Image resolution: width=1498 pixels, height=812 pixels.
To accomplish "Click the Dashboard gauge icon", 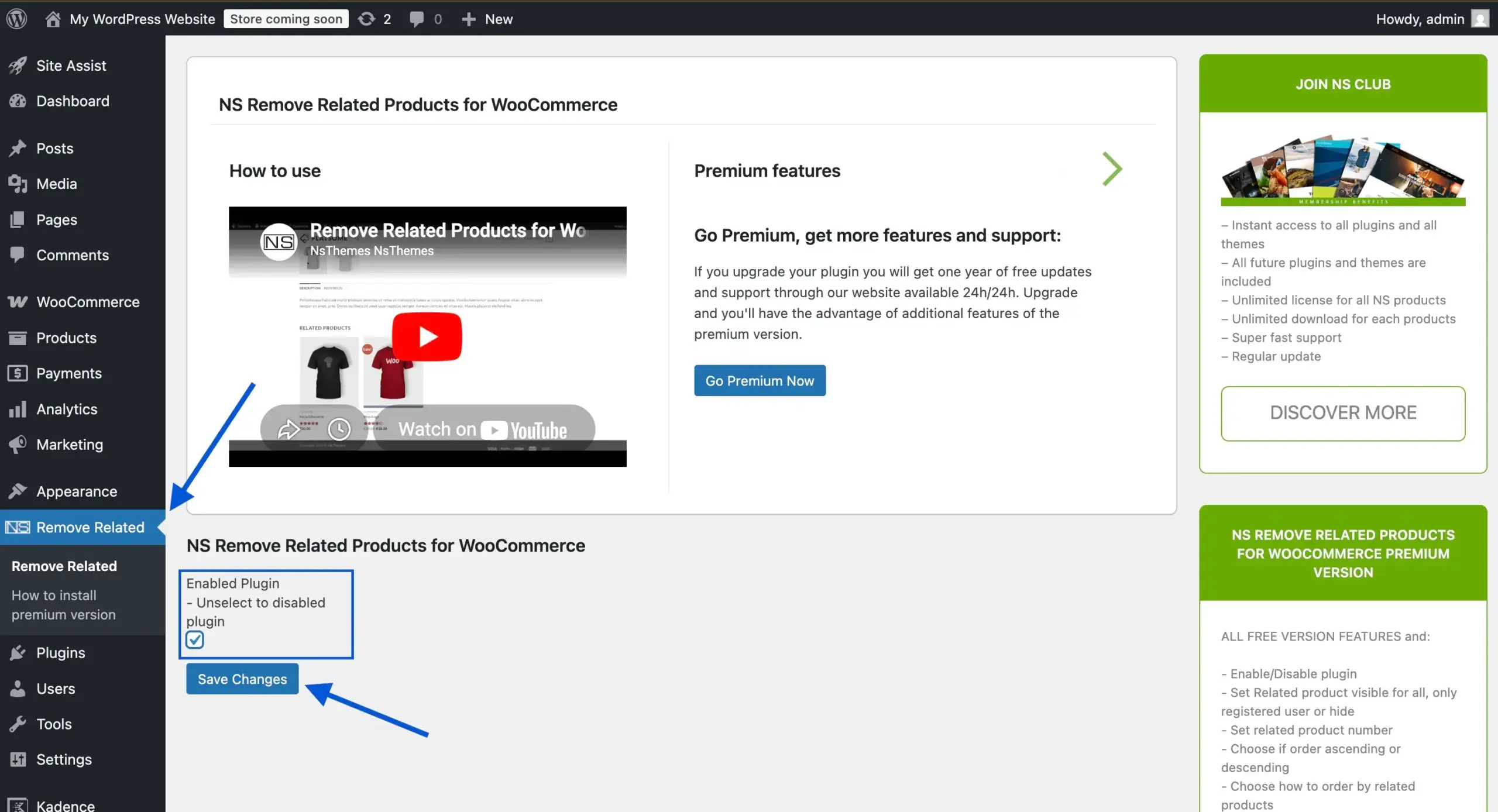I will pyautogui.click(x=18, y=101).
